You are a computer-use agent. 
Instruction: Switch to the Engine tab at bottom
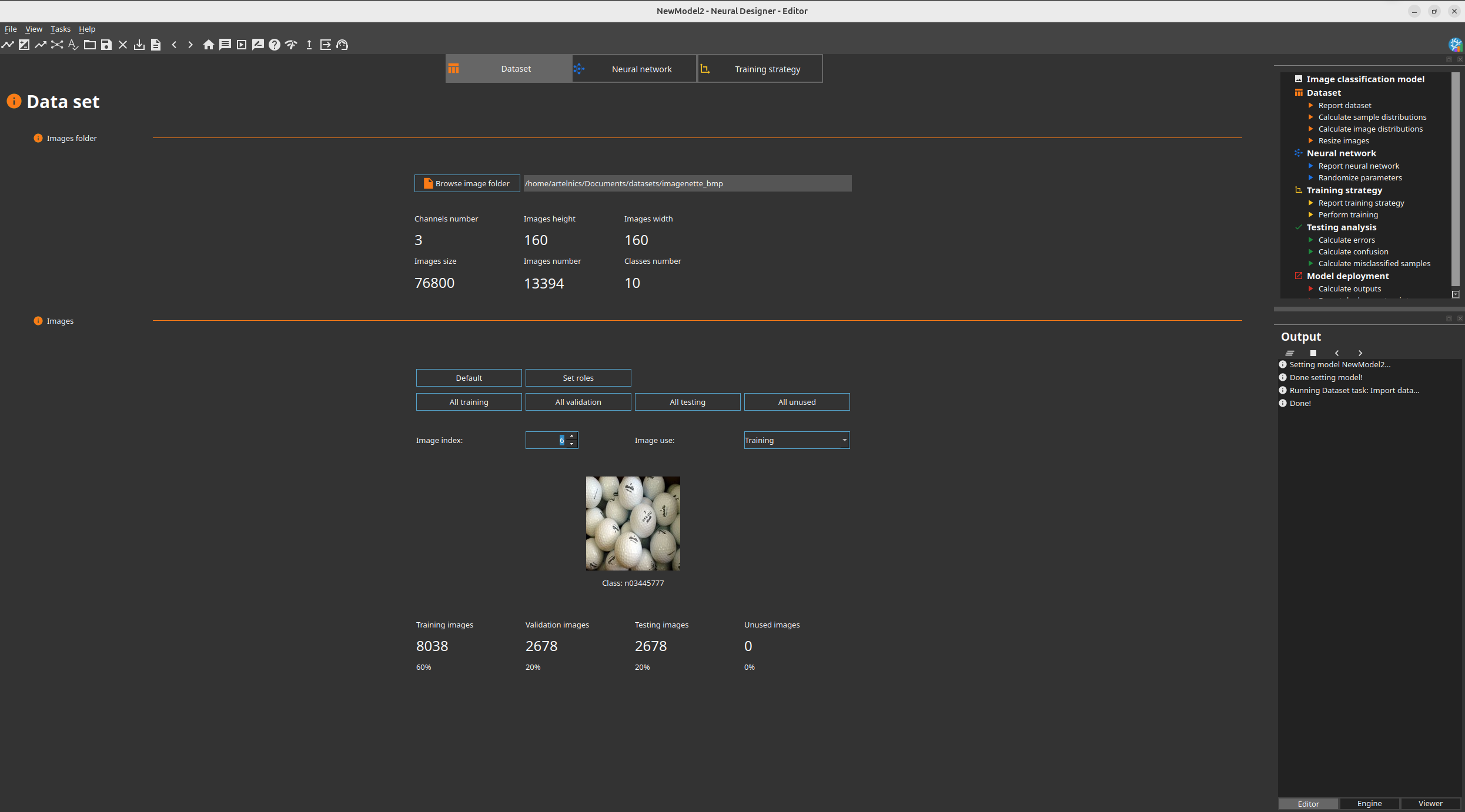pyautogui.click(x=1370, y=803)
